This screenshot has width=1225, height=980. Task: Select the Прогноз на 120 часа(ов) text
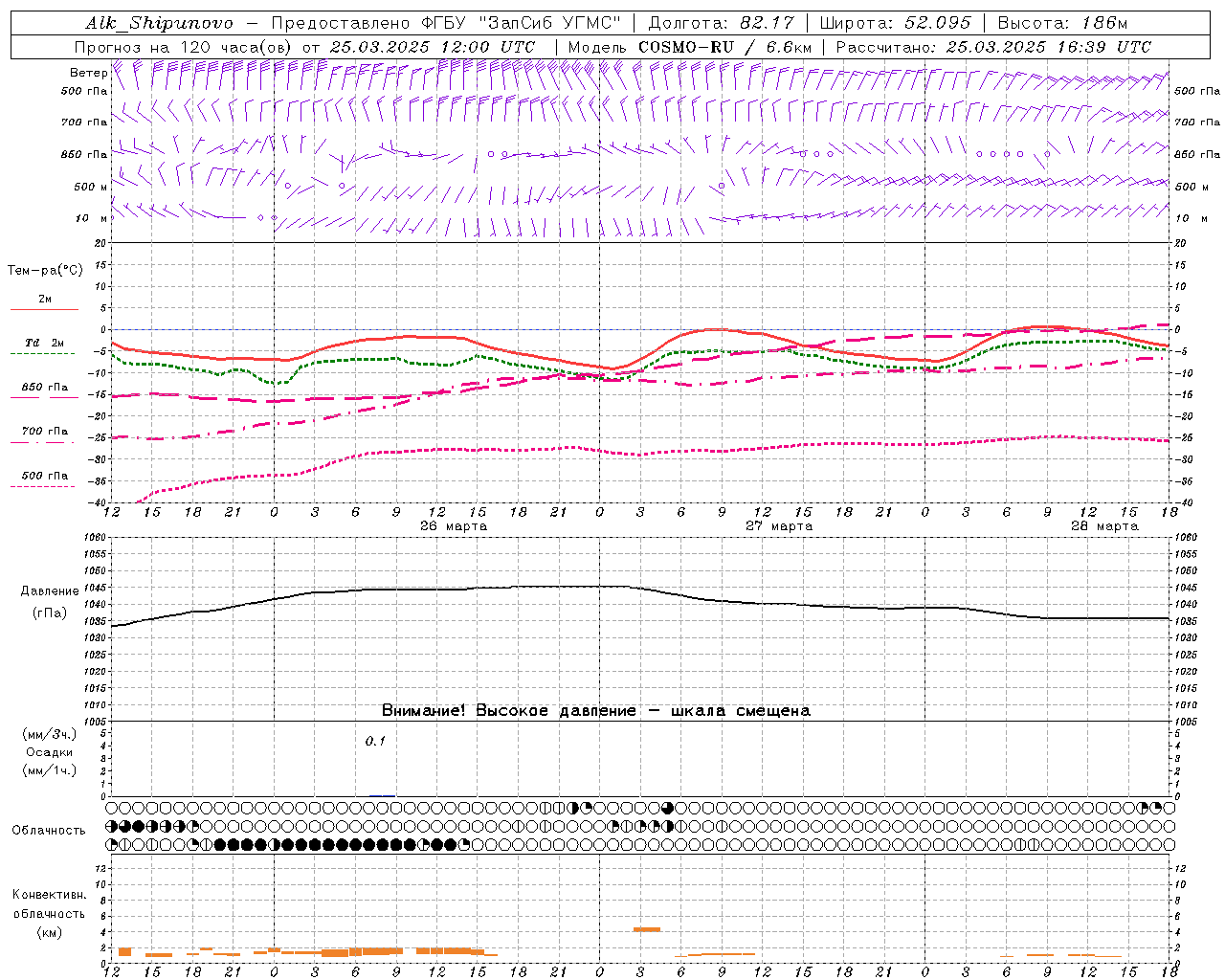pyautogui.click(x=185, y=47)
